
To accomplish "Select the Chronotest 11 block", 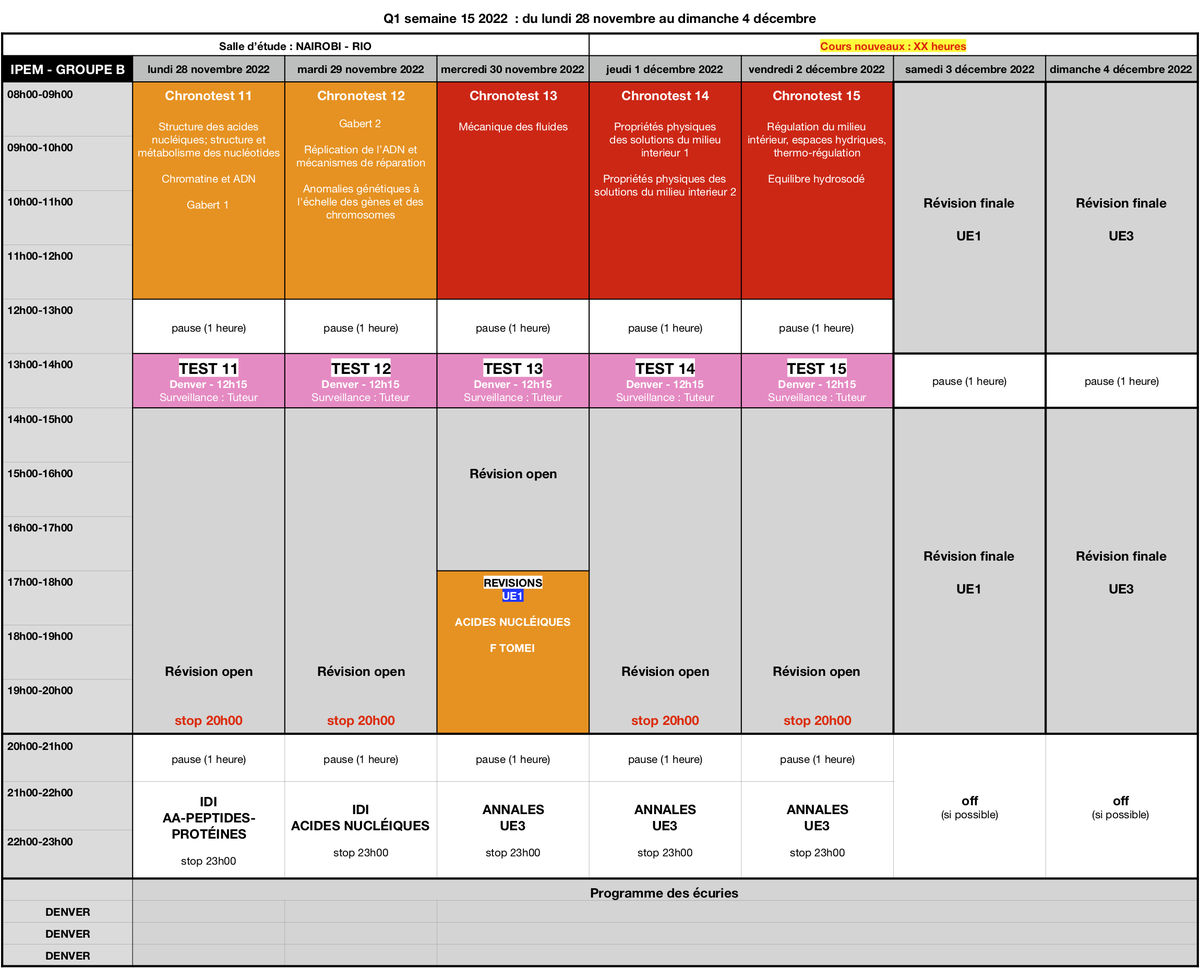I will coord(209,190).
